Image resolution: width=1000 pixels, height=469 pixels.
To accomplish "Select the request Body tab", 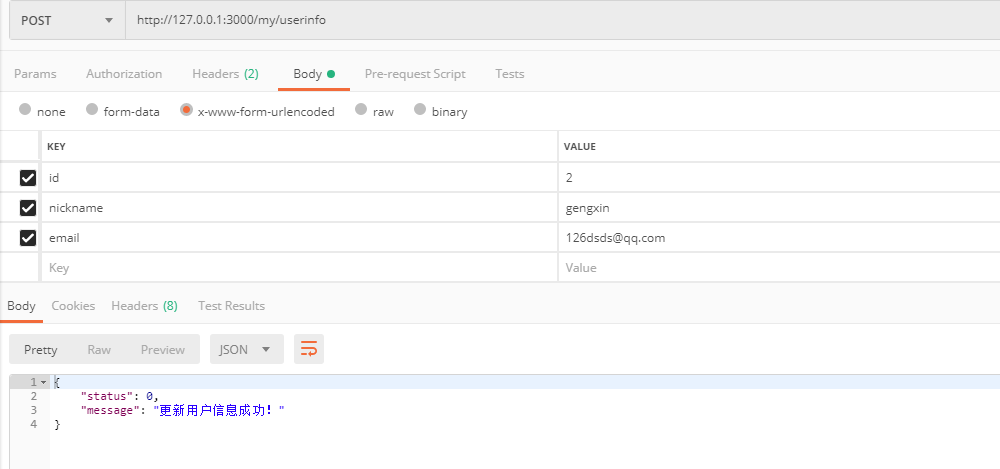I will click(x=314, y=74).
